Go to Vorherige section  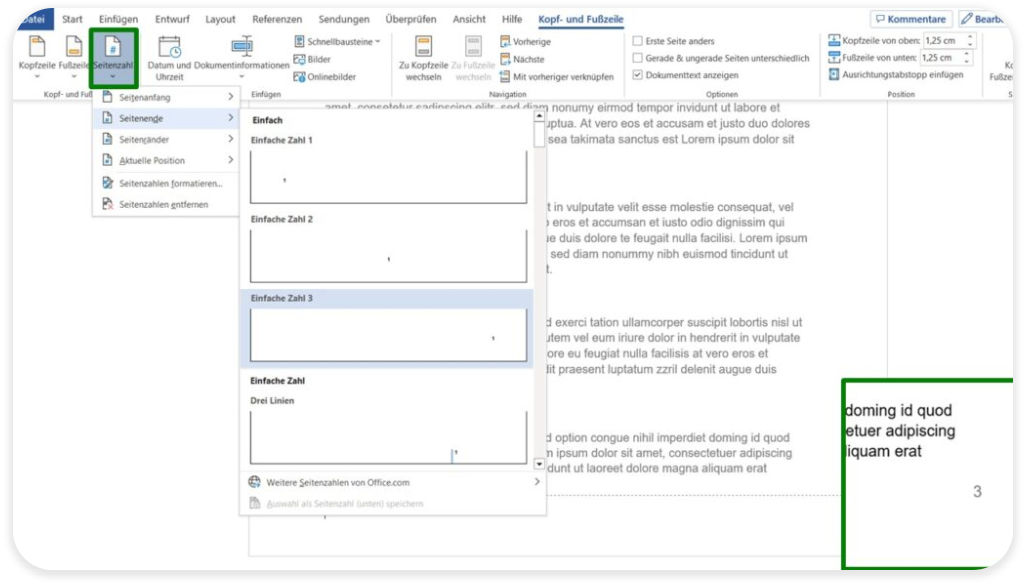(525, 41)
